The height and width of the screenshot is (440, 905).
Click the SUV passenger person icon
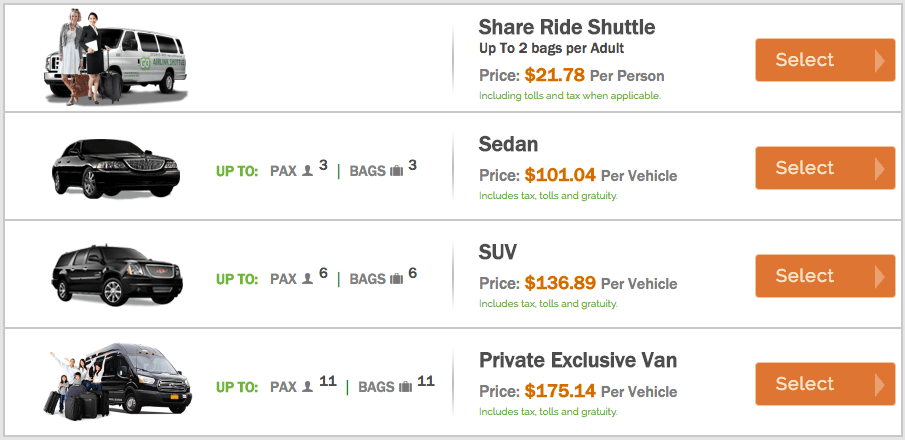308,279
